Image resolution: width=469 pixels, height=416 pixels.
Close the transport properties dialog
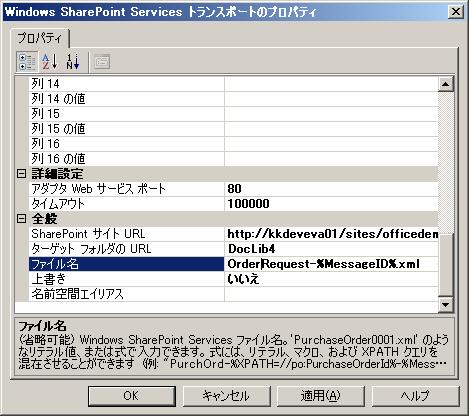point(455,12)
